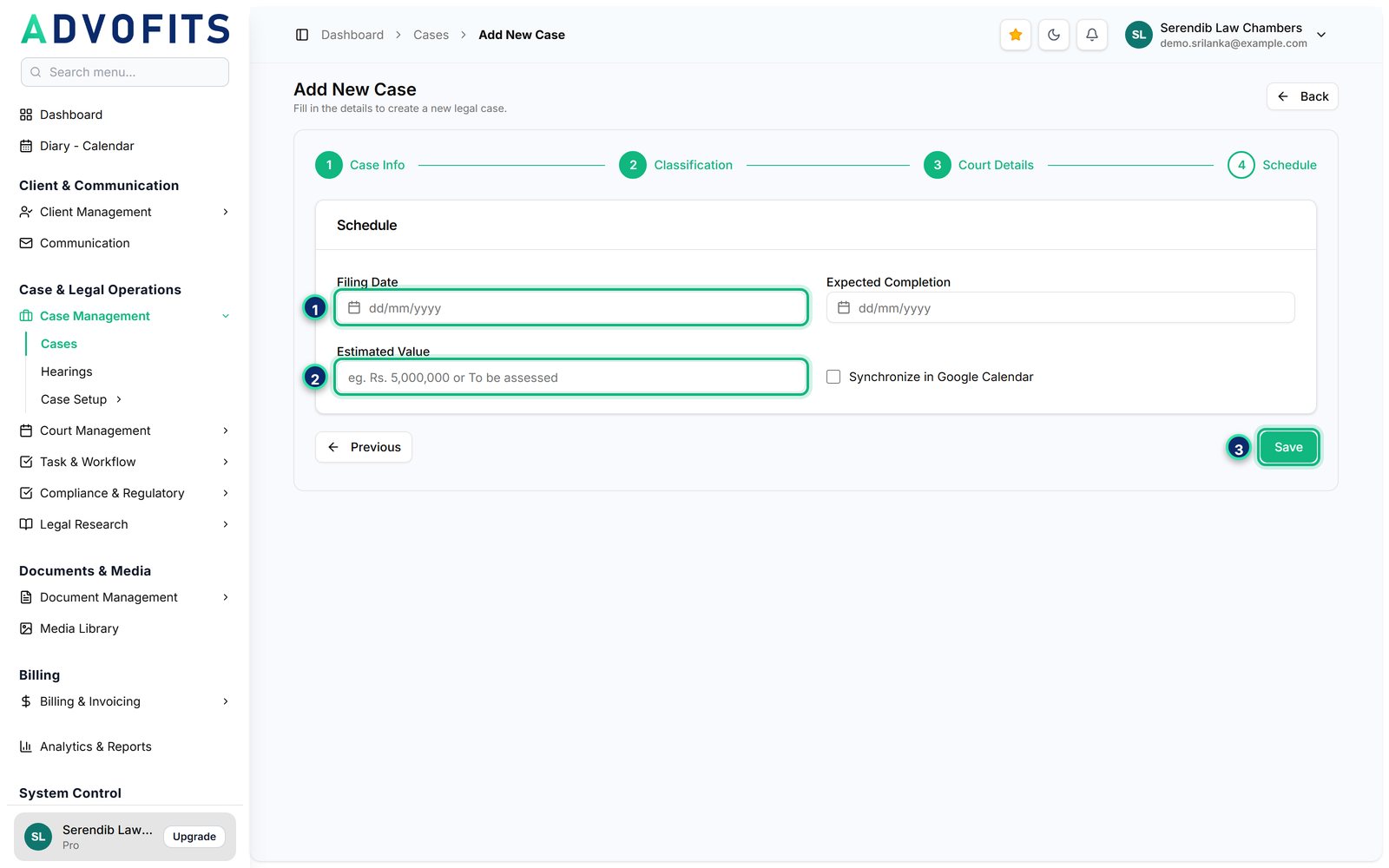Expand Compliance & Regulatory chevron
Viewport: 1389px width, 868px height.
(x=226, y=493)
